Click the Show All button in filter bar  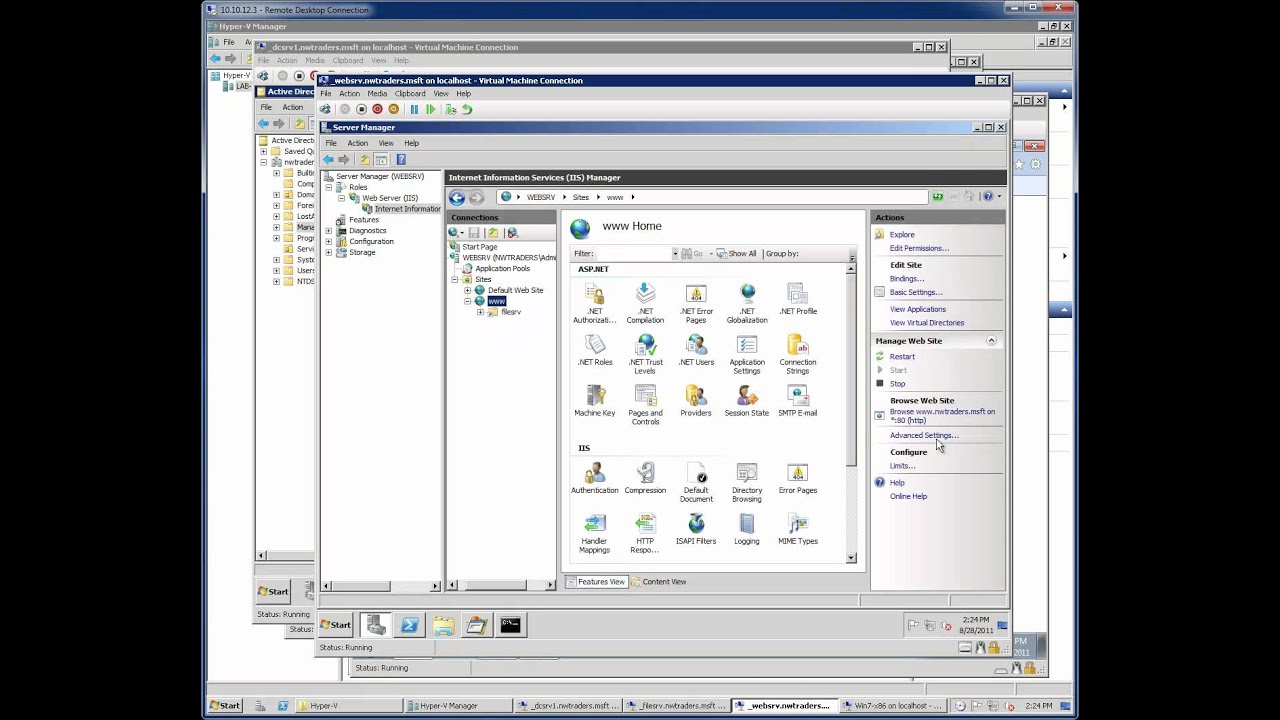pyautogui.click(x=736, y=254)
